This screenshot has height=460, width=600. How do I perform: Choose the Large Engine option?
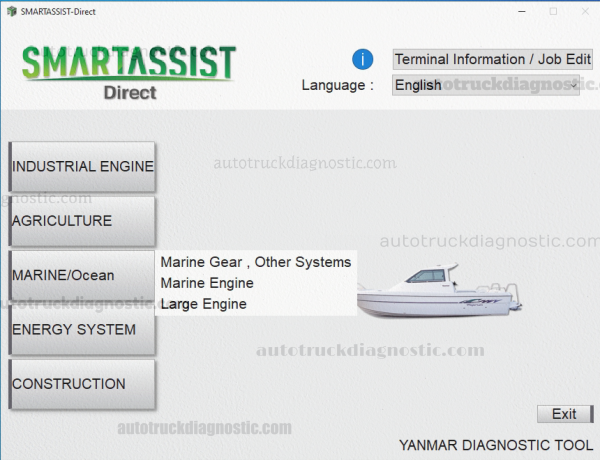pyautogui.click(x=203, y=304)
